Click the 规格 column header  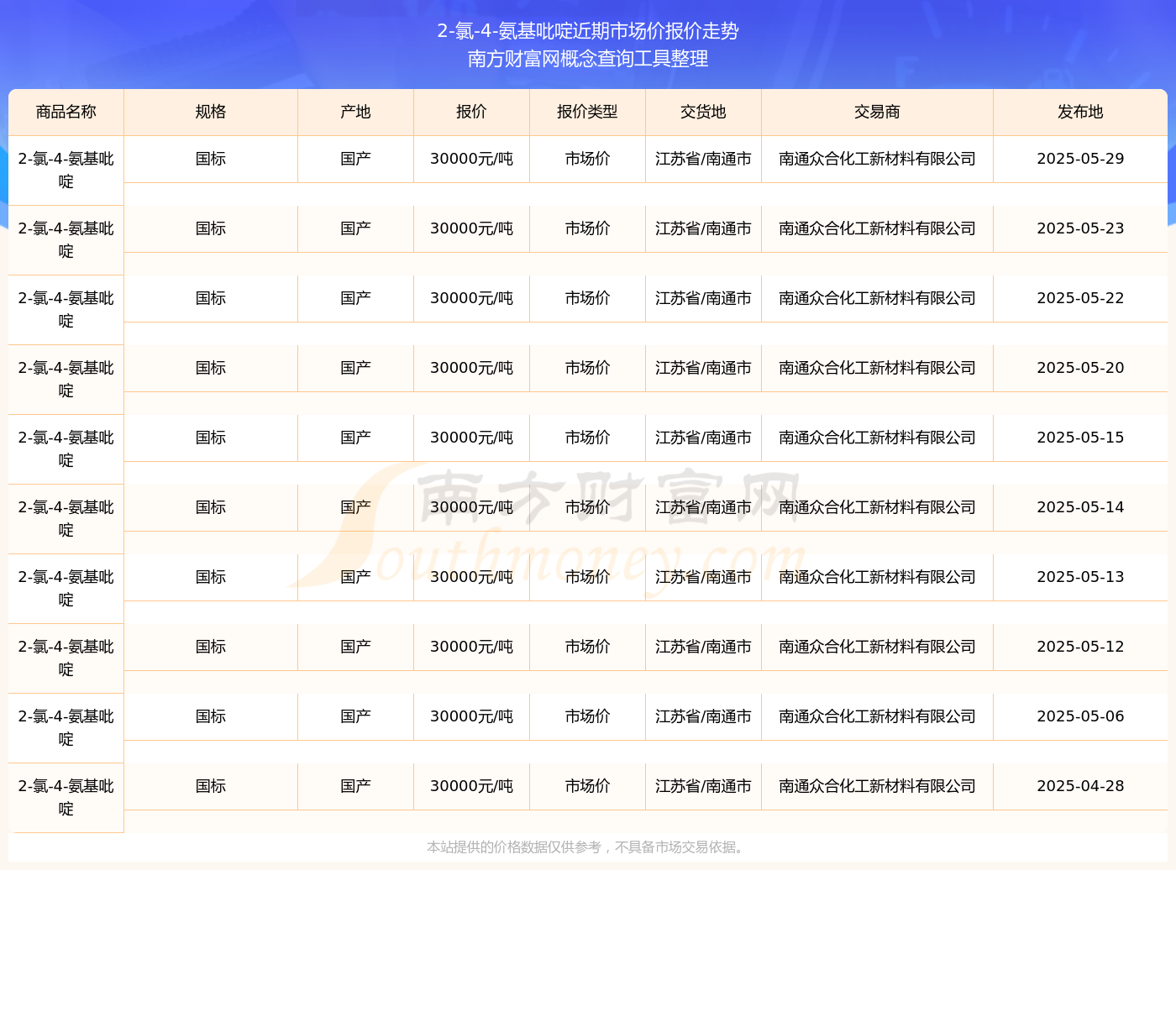211,112
